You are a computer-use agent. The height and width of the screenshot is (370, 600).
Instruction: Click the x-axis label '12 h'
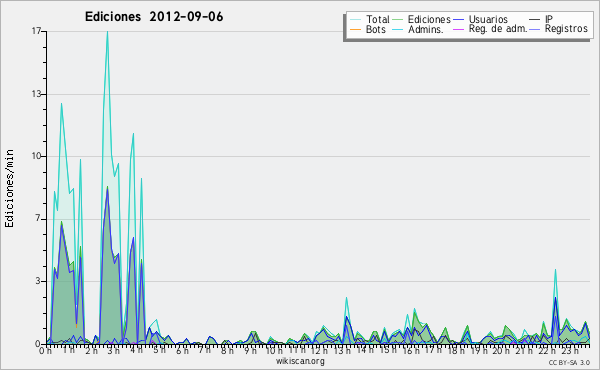pyautogui.click(x=318, y=350)
